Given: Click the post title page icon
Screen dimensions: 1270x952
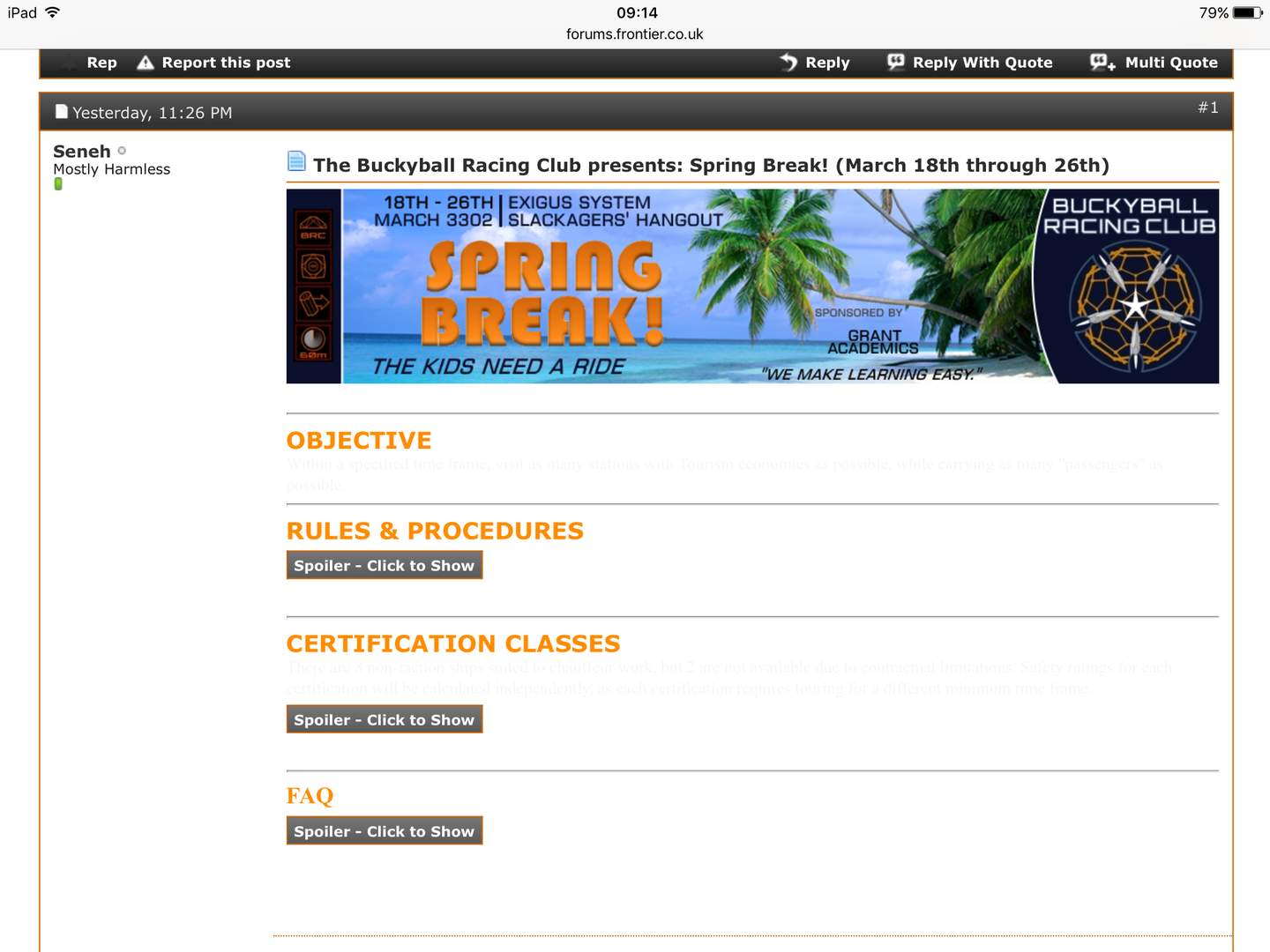Looking at the screenshot, I should point(296,161).
